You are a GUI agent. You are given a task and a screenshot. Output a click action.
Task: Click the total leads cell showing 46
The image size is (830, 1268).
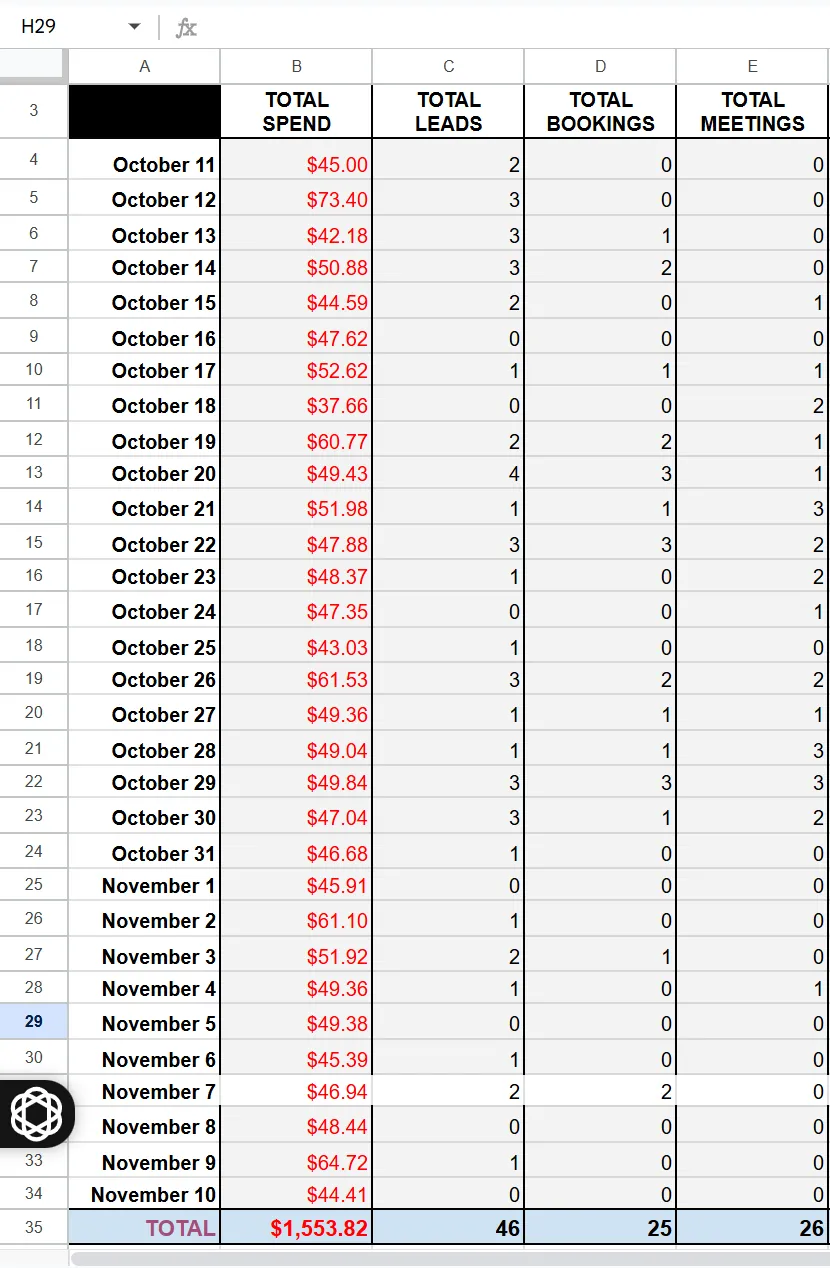pyautogui.click(x=448, y=1227)
